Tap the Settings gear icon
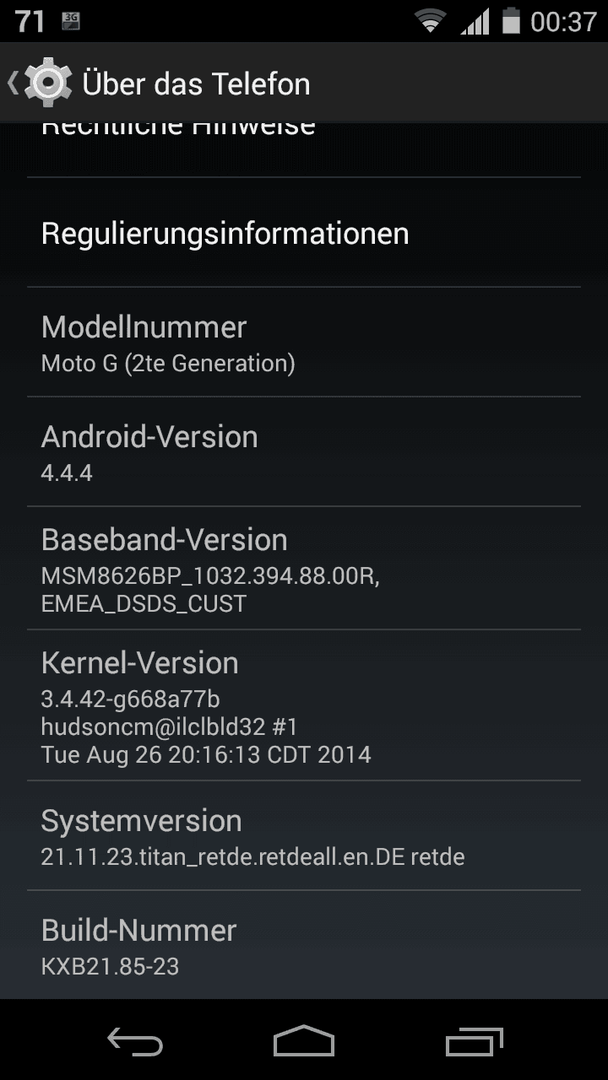608x1080 pixels. [x=48, y=83]
